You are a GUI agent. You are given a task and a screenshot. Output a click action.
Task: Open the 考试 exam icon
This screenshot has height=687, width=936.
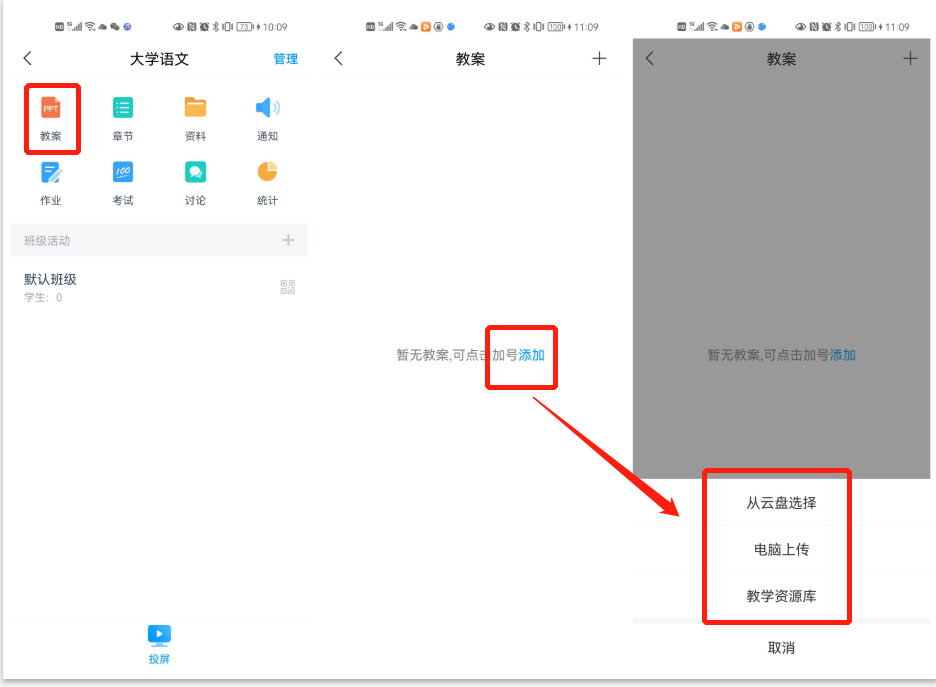pos(123,172)
